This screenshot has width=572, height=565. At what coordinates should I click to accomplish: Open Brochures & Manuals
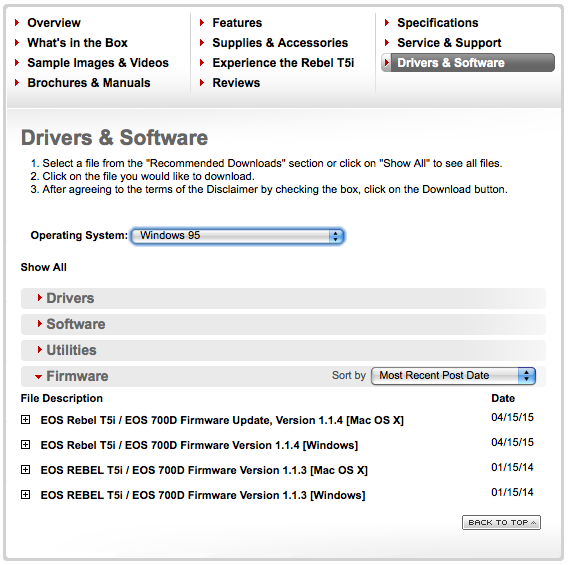click(x=89, y=83)
